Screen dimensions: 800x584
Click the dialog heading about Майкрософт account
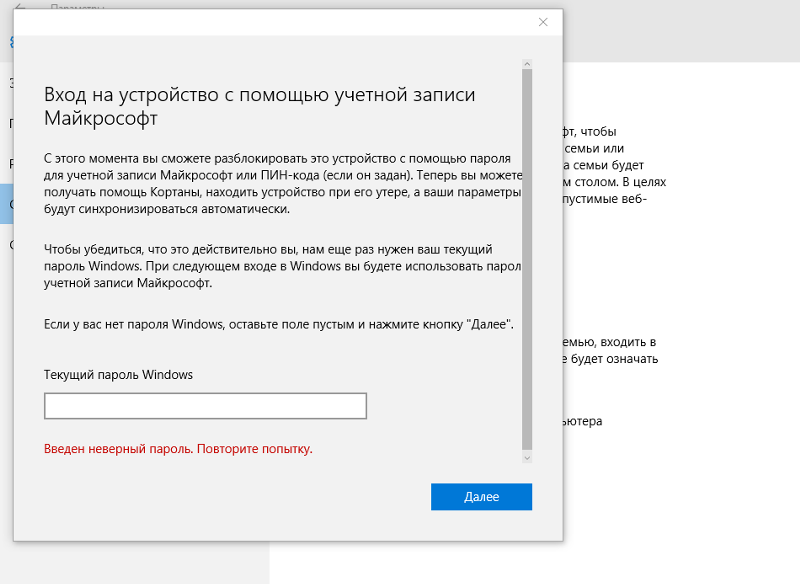260,106
